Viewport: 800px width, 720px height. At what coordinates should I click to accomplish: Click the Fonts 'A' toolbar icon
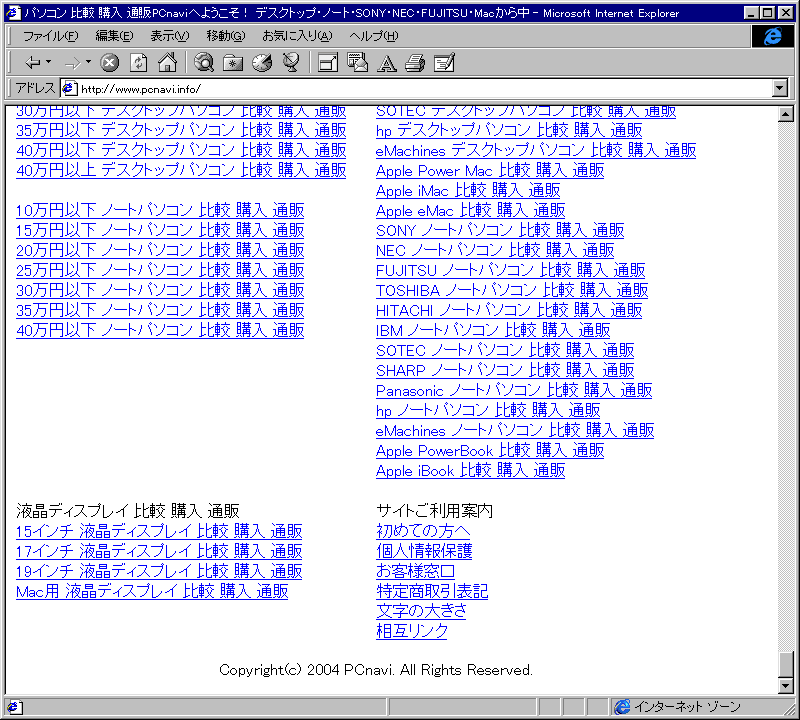coord(386,63)
